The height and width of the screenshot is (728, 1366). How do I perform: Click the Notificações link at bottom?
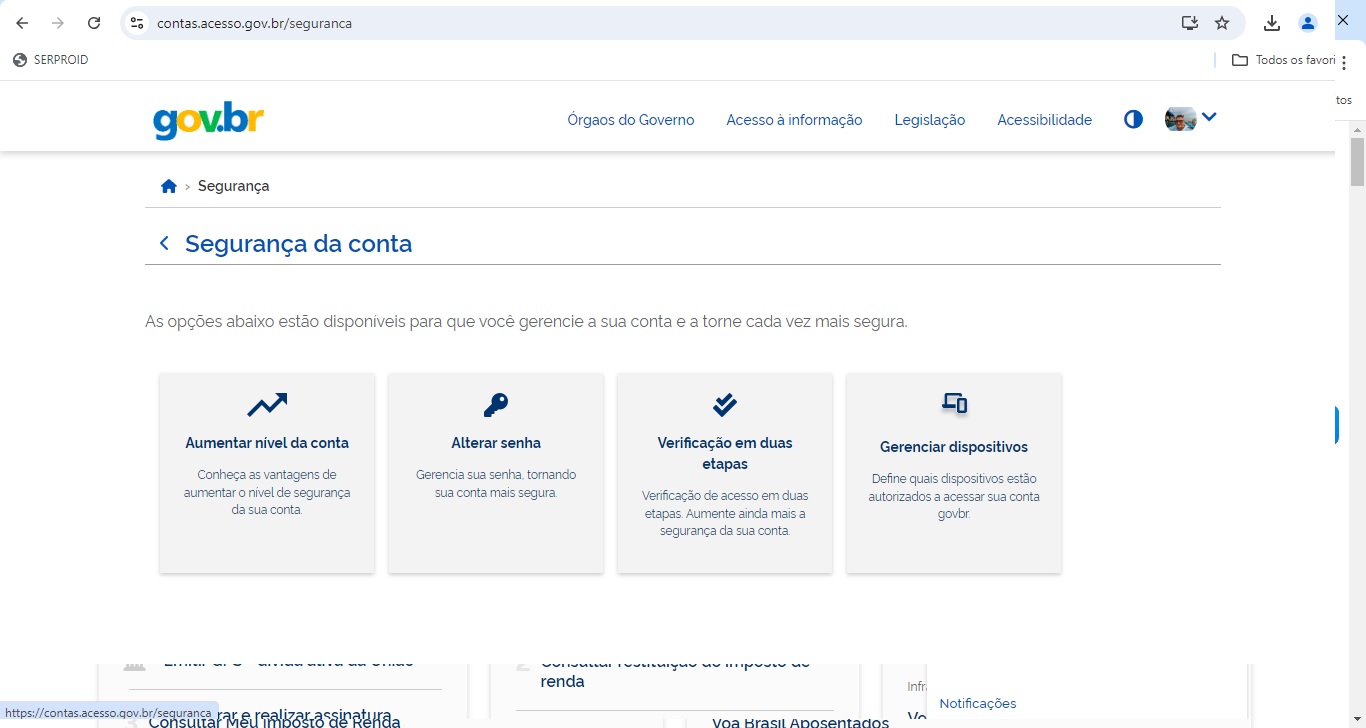coord(978,703)
